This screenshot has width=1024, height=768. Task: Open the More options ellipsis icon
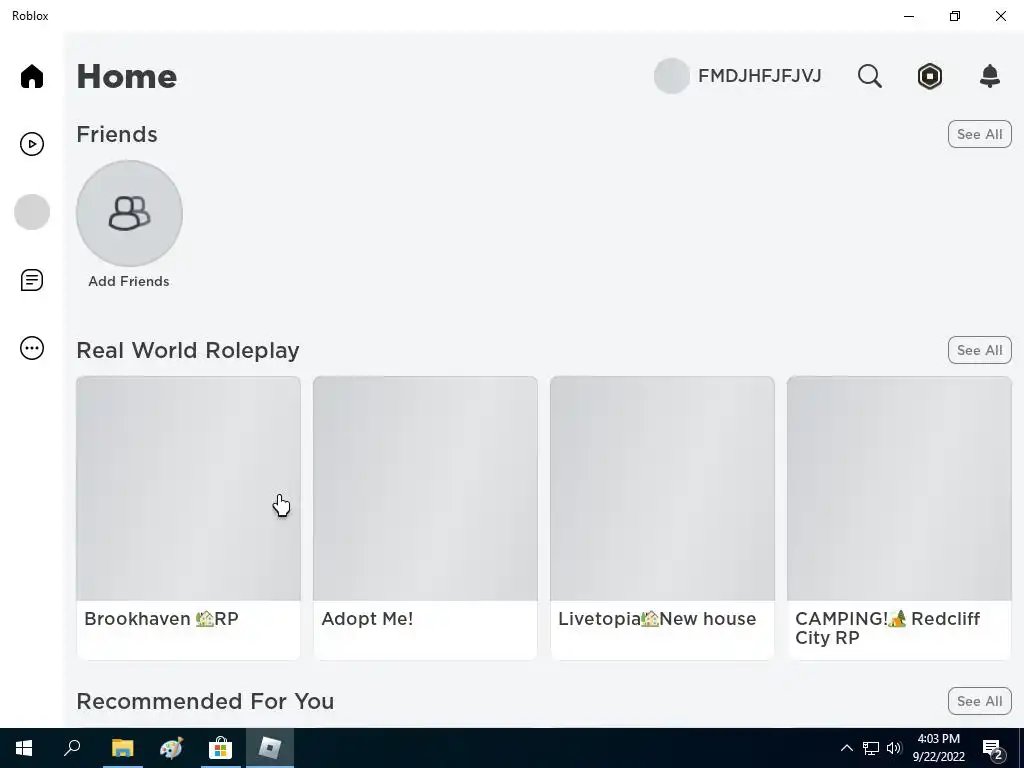point(31,347)
